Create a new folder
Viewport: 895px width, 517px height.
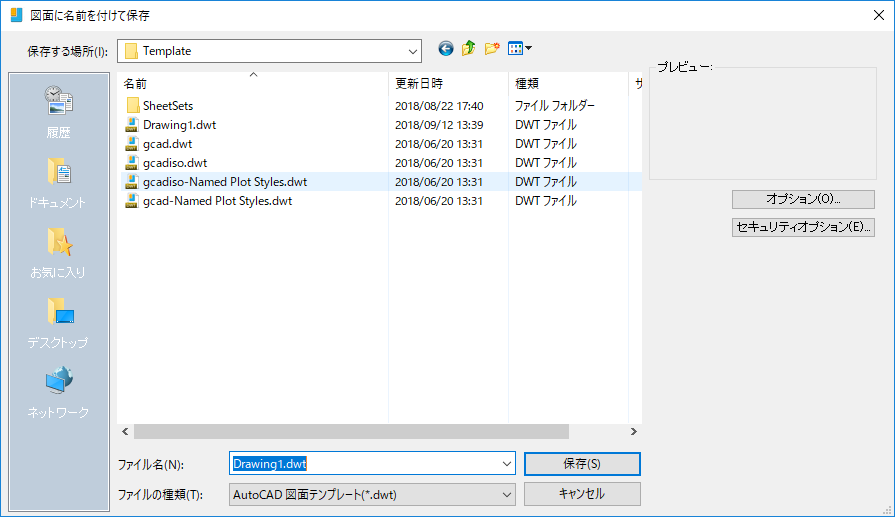pos(491,49)
